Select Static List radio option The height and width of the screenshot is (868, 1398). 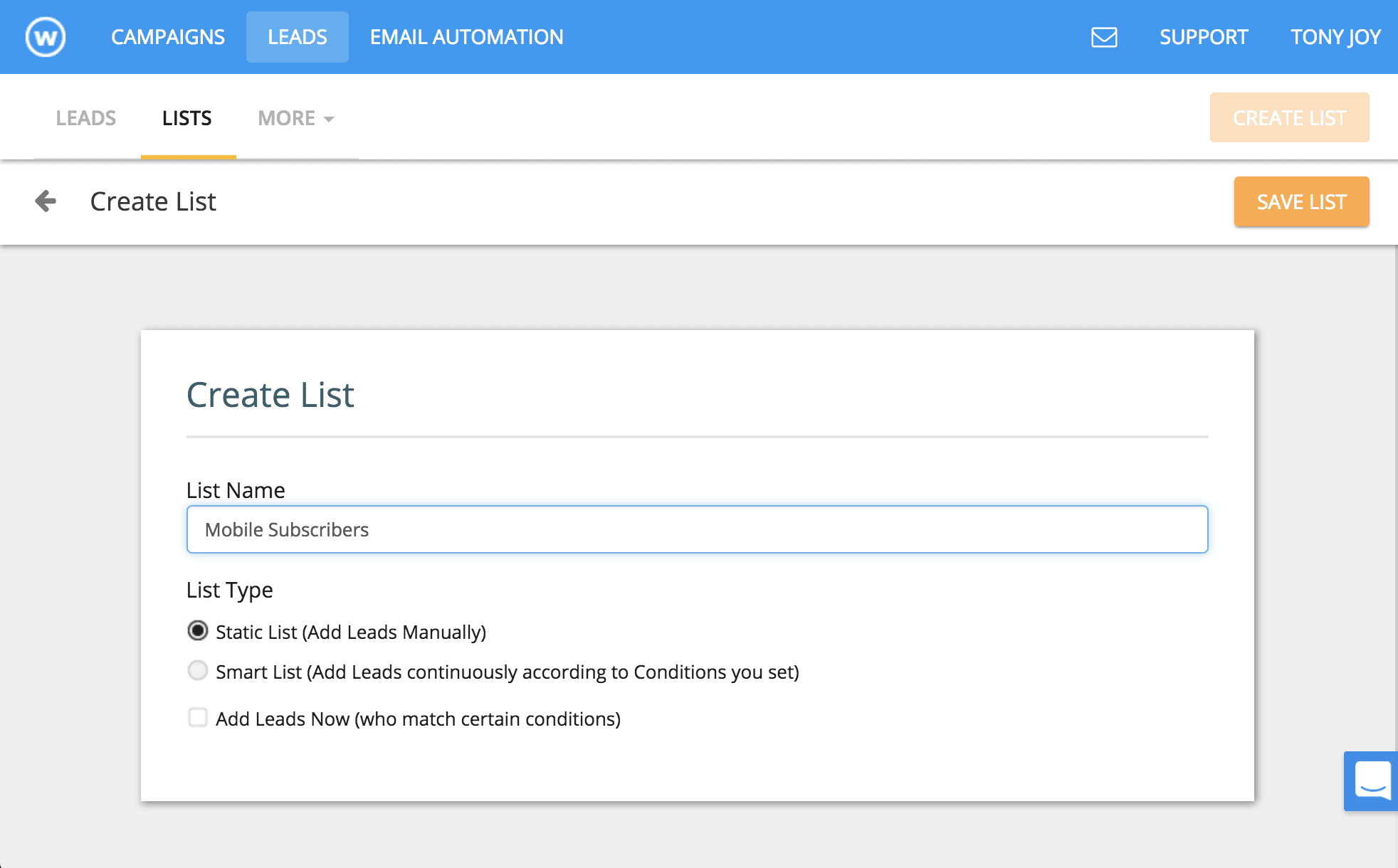coord(198,631)
